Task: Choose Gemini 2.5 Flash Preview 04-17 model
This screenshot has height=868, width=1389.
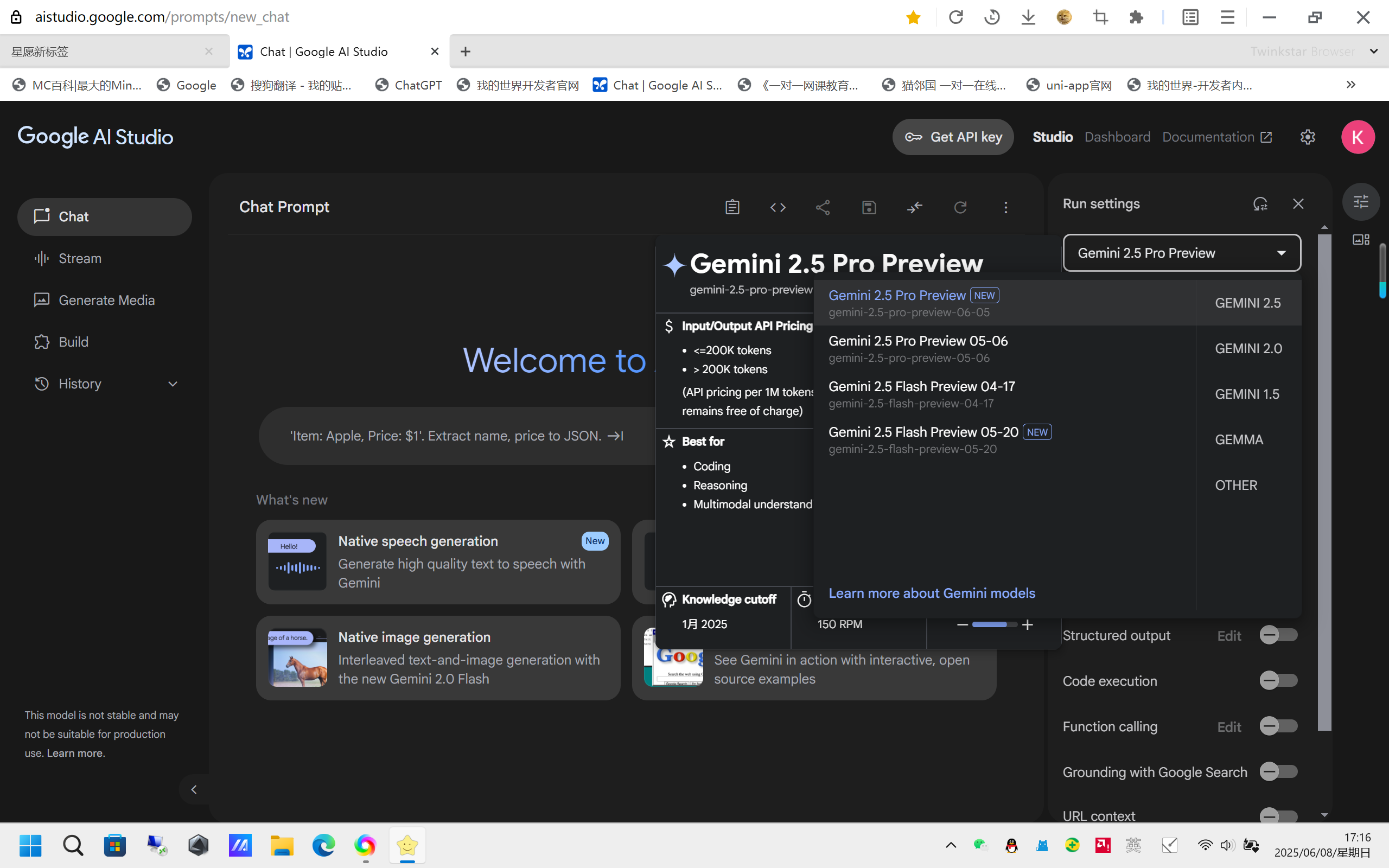Action: pos(1004,394)
